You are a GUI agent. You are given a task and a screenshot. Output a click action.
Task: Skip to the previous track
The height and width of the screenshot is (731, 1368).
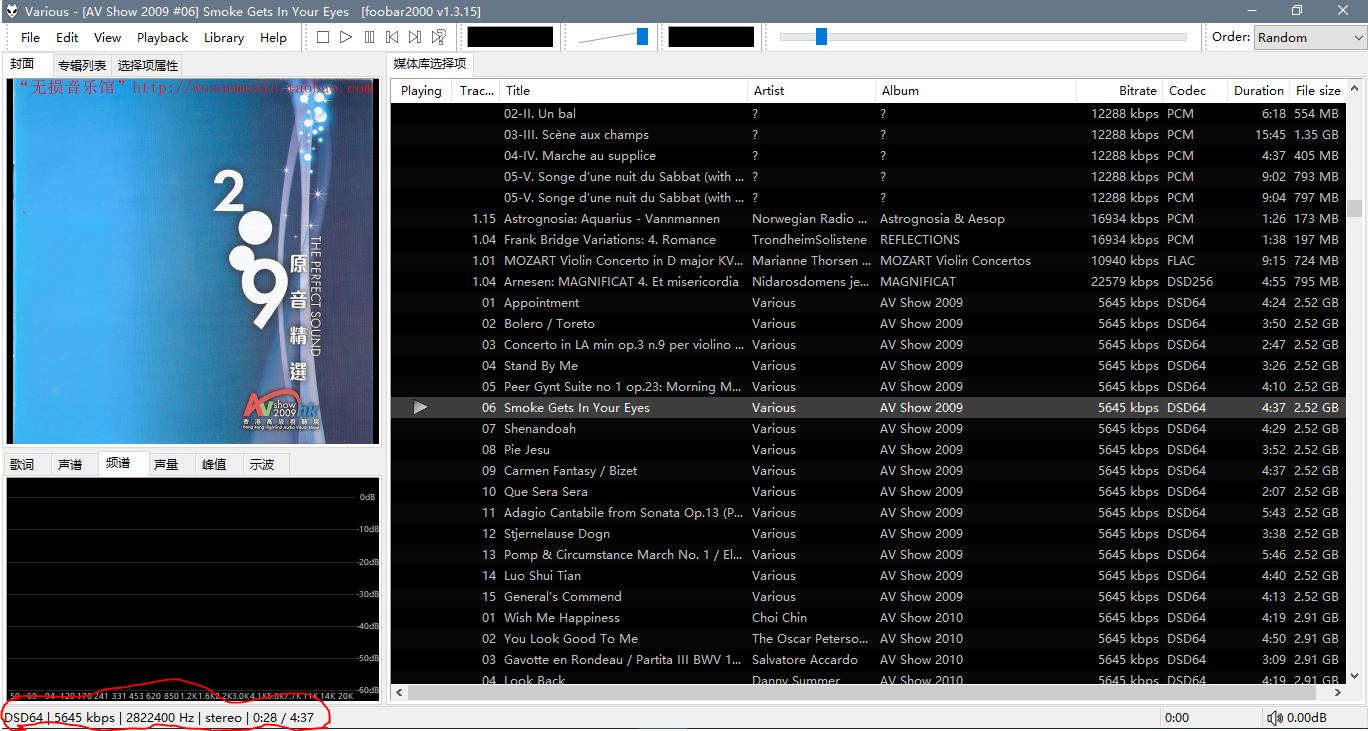coord(392,37)
